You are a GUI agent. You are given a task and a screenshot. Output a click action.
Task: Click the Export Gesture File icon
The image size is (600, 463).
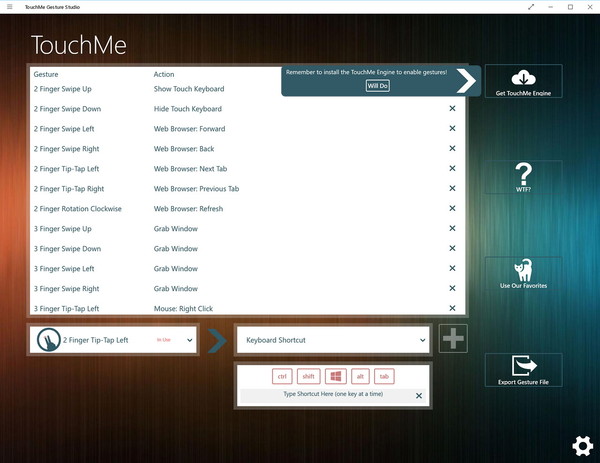523,366
